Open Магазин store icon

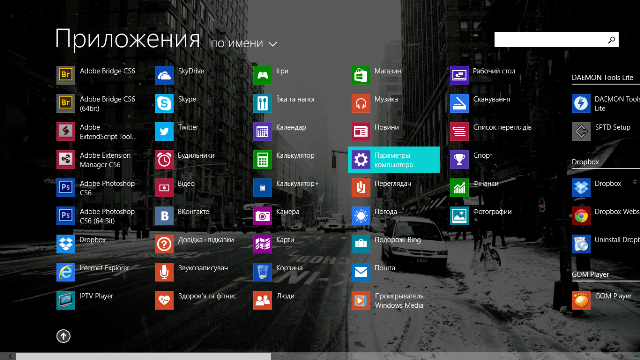(x=361, y=75)
